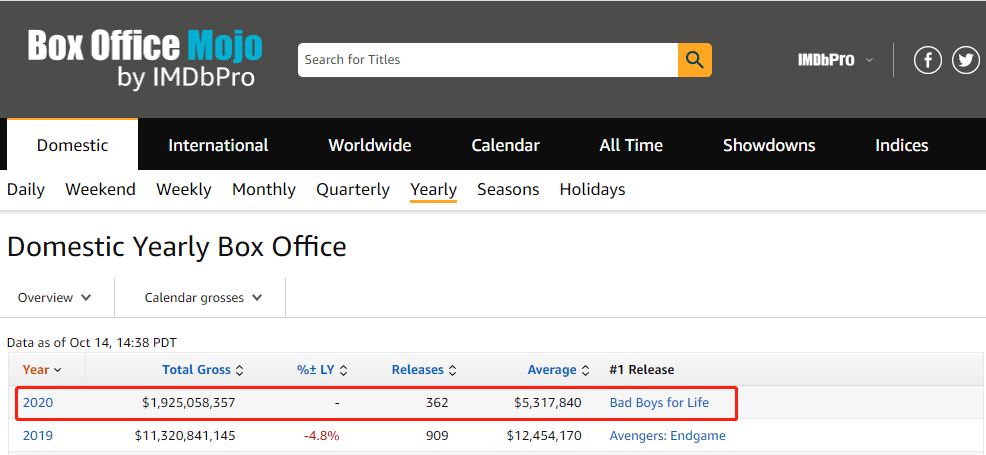The image size is (986, 455).
Task: Expand the IMDbPro dropdown menu
Action: pos(835,60)
